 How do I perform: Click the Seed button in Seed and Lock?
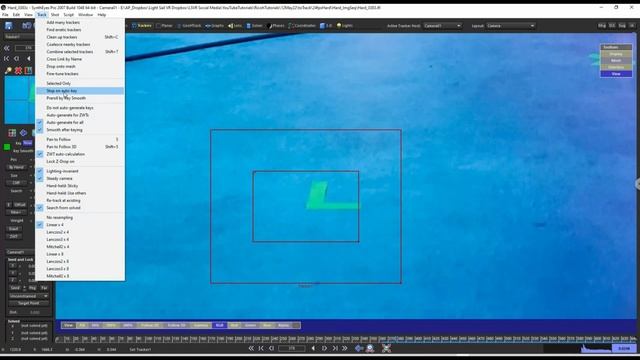(15, 288)
